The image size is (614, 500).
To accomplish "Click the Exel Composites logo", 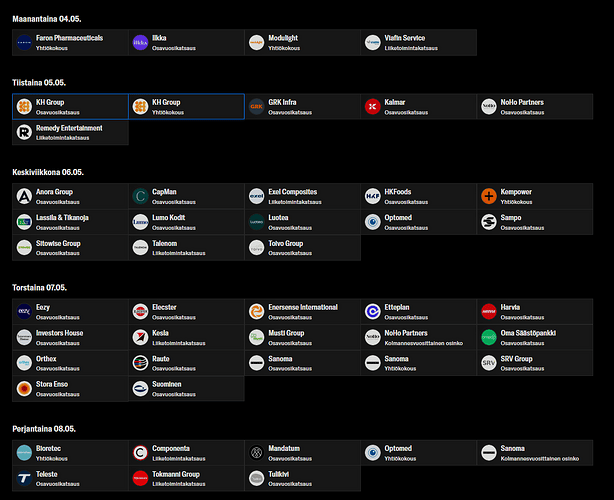I will pyautogui.click(x=256, y=196).
